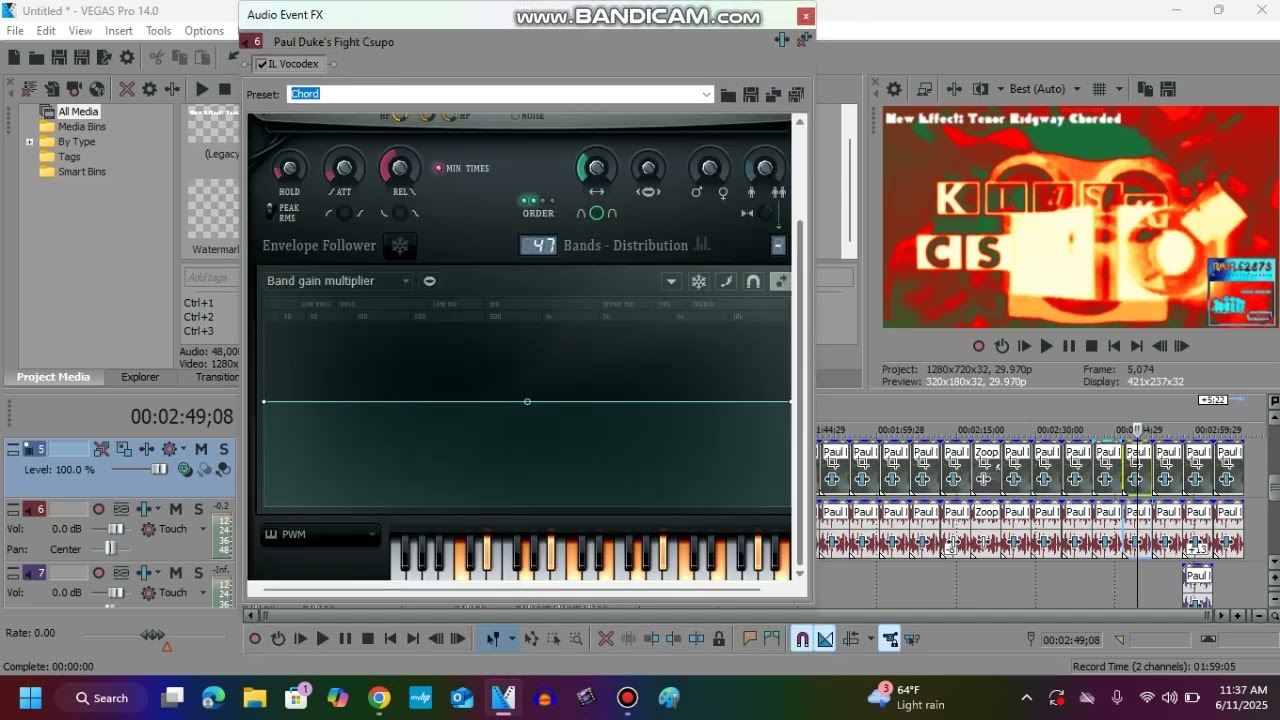Select the Tags folder in Project Media
This screenshot has height=720, width=1280.
(69, 157)
